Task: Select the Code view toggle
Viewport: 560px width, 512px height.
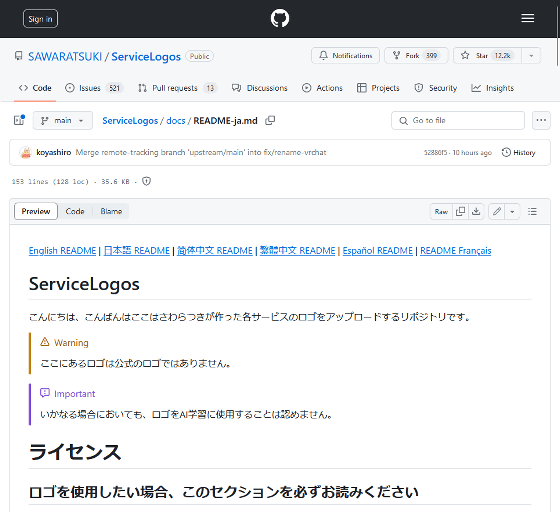Action: click(x=75, y=211)
